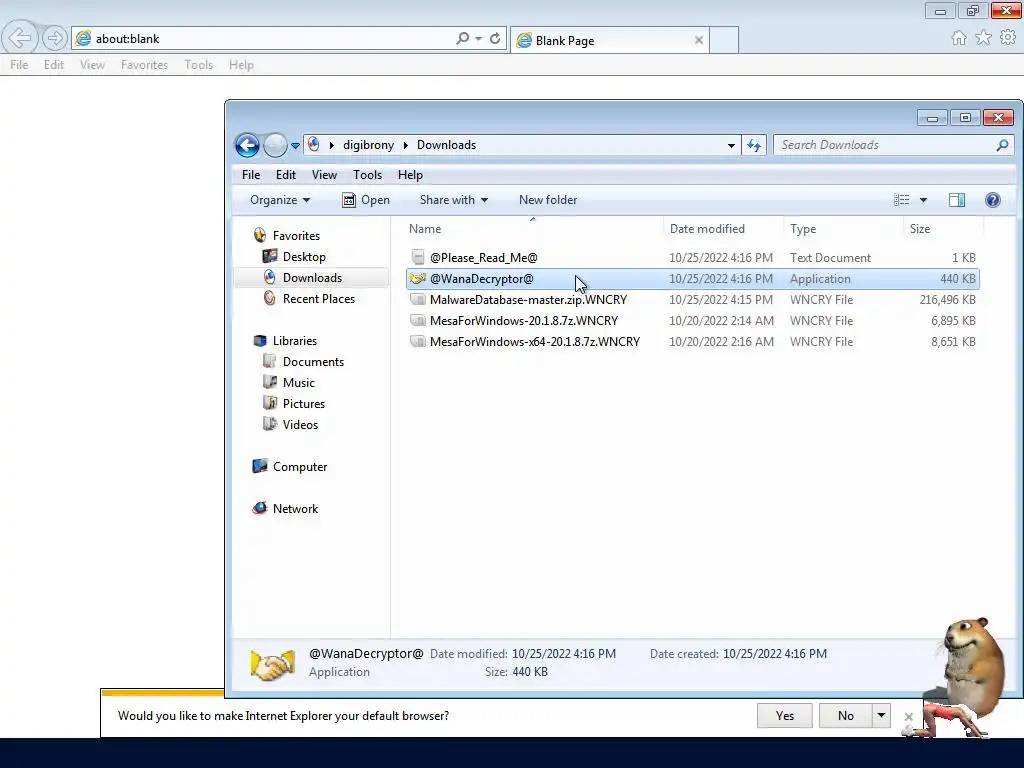Click the large handshake icon in the details pane
Image resolution: width=1024 pixels, height=768 pixels.
pos(272,665)
